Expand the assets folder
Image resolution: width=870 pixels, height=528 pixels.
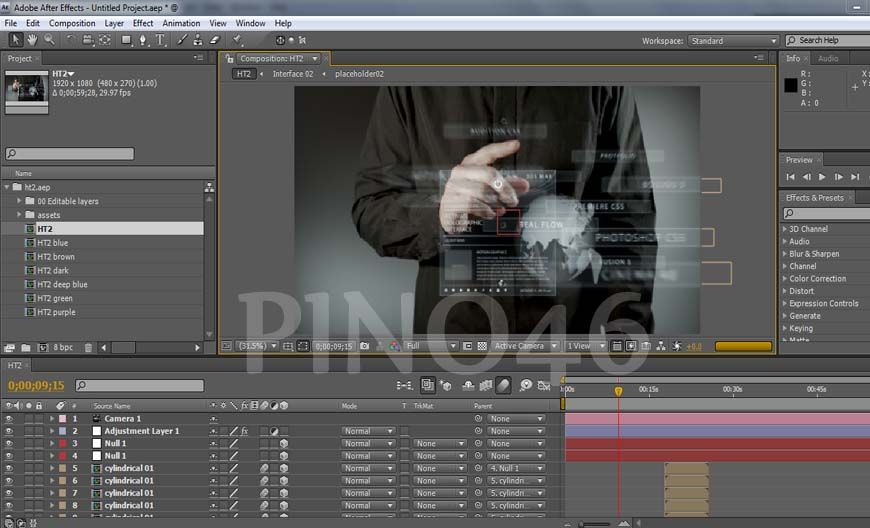[19, 215]
